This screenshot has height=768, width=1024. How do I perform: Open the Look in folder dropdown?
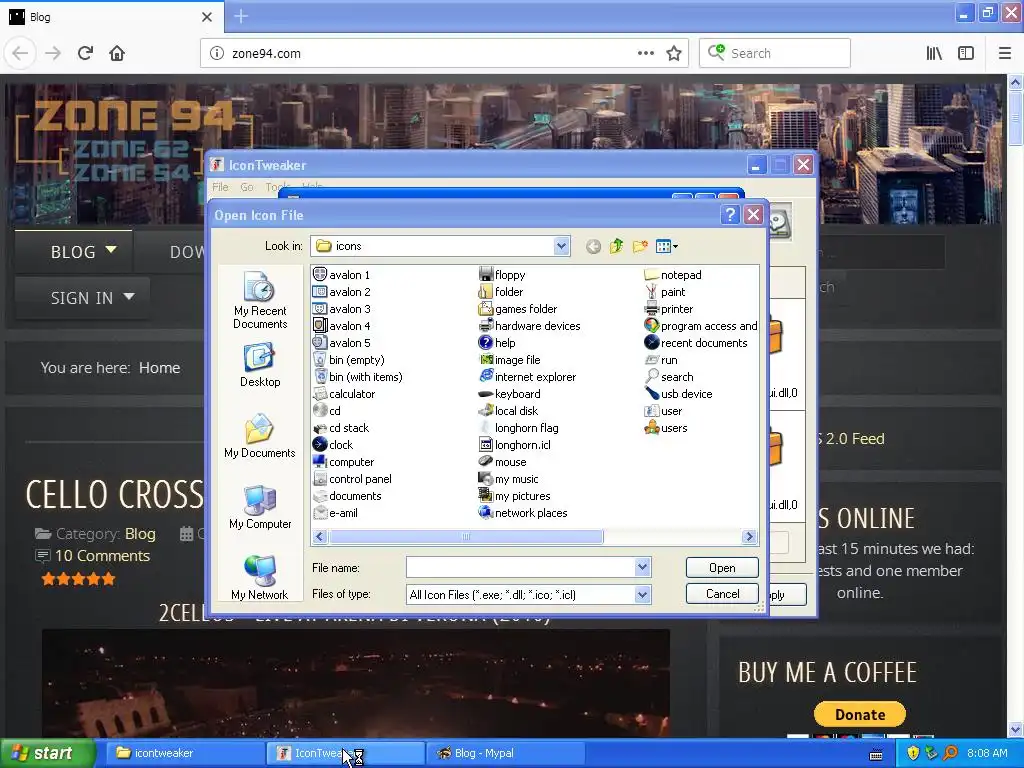coord(561,246)
